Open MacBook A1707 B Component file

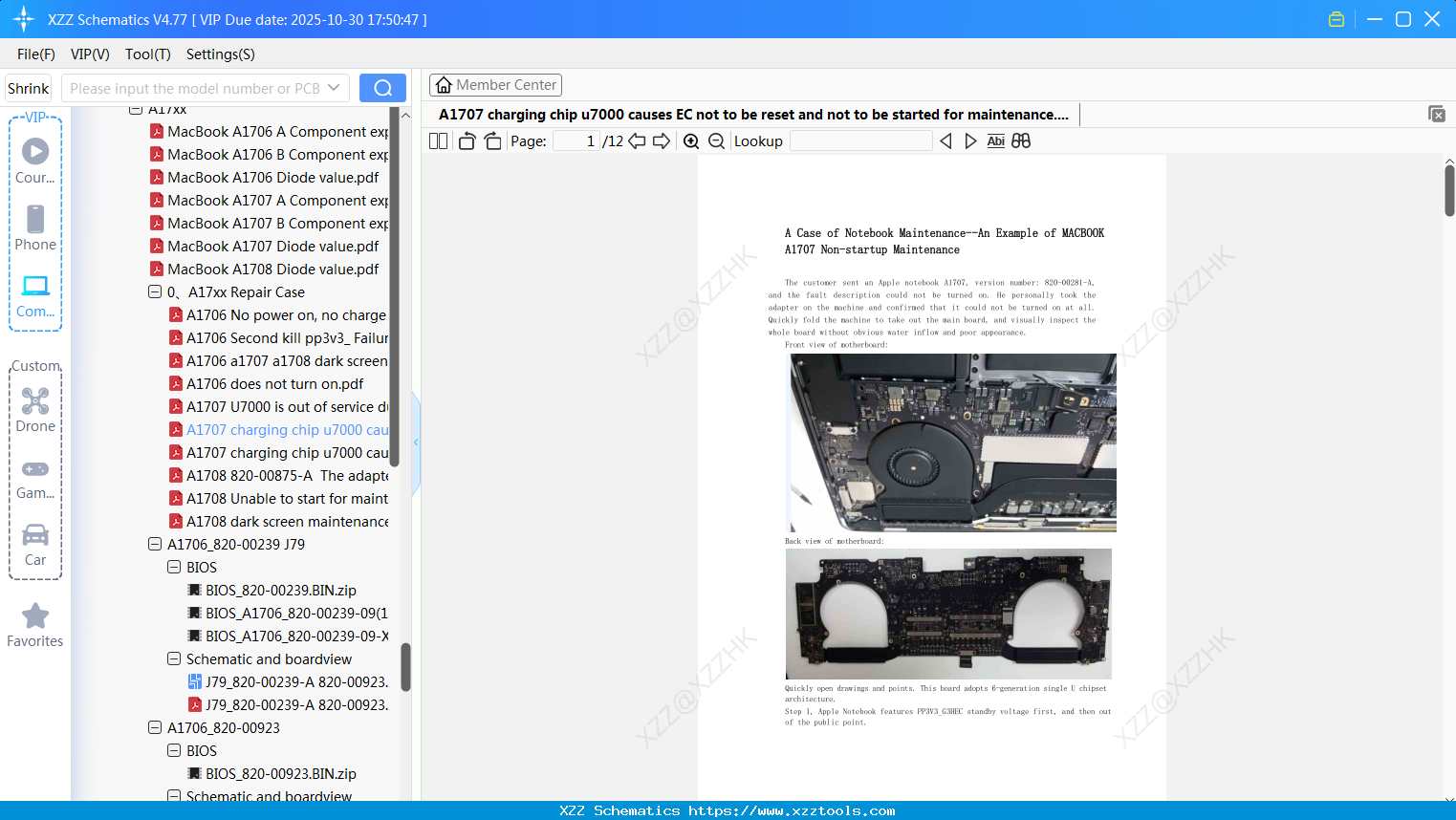pos(270,224)
